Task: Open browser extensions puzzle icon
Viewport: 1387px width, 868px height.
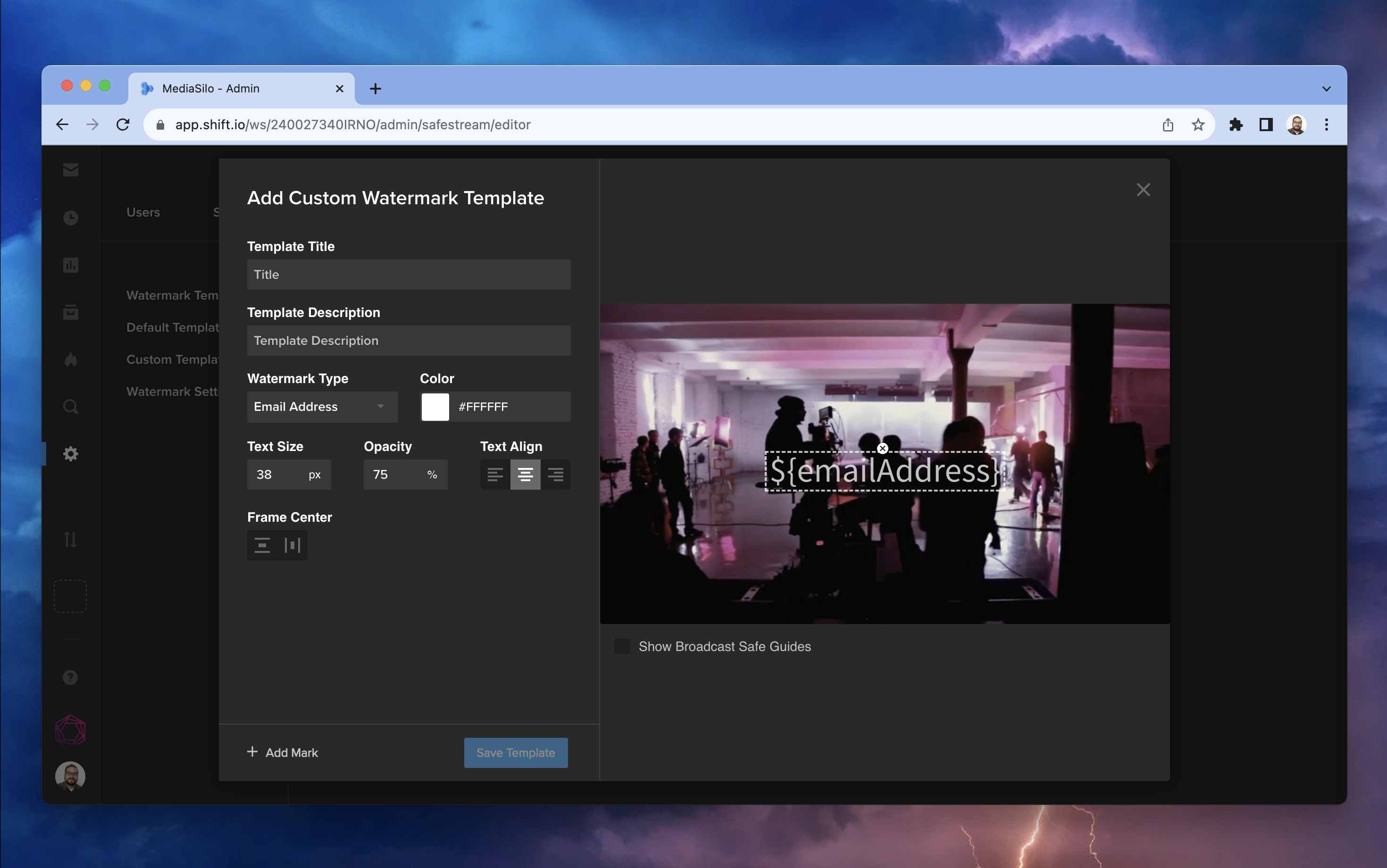Action: pyautogui.click(x=1236, y=125)
